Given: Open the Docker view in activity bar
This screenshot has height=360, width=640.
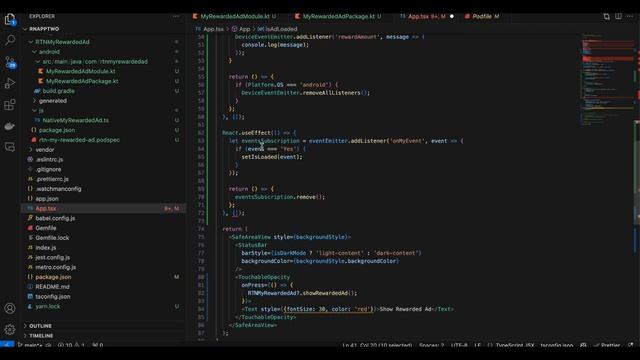Looking at the screenshot, I should tap(10, 126).
